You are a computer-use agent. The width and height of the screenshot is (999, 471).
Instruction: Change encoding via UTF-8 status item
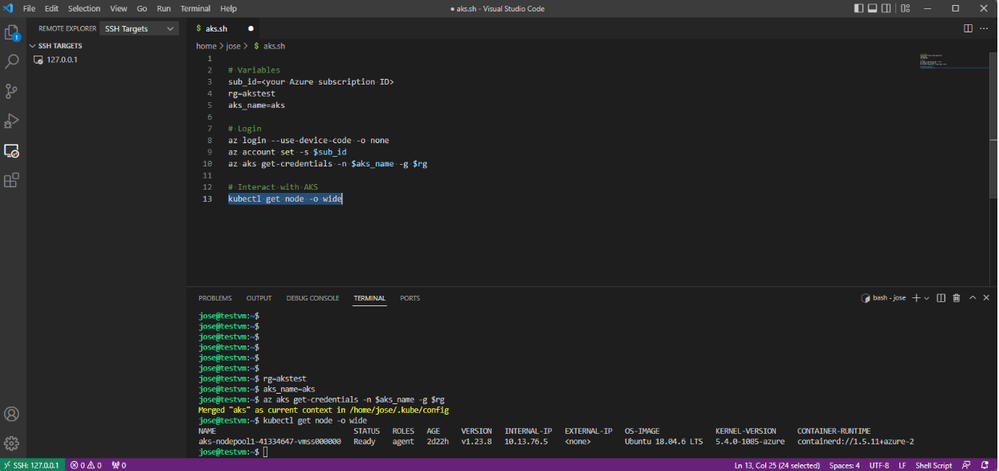(x=879, y=465)
